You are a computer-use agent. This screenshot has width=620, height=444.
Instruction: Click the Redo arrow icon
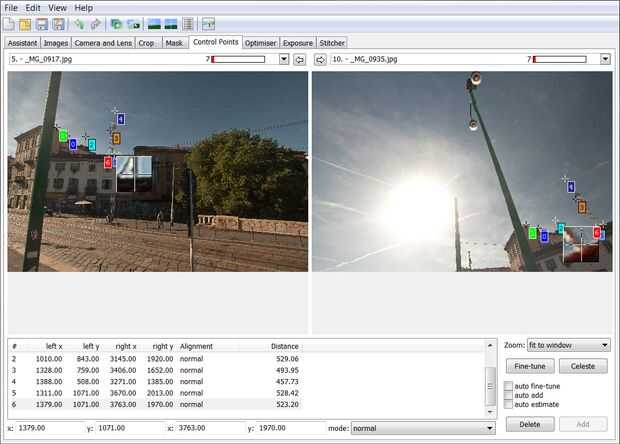(x=95, y=25)
